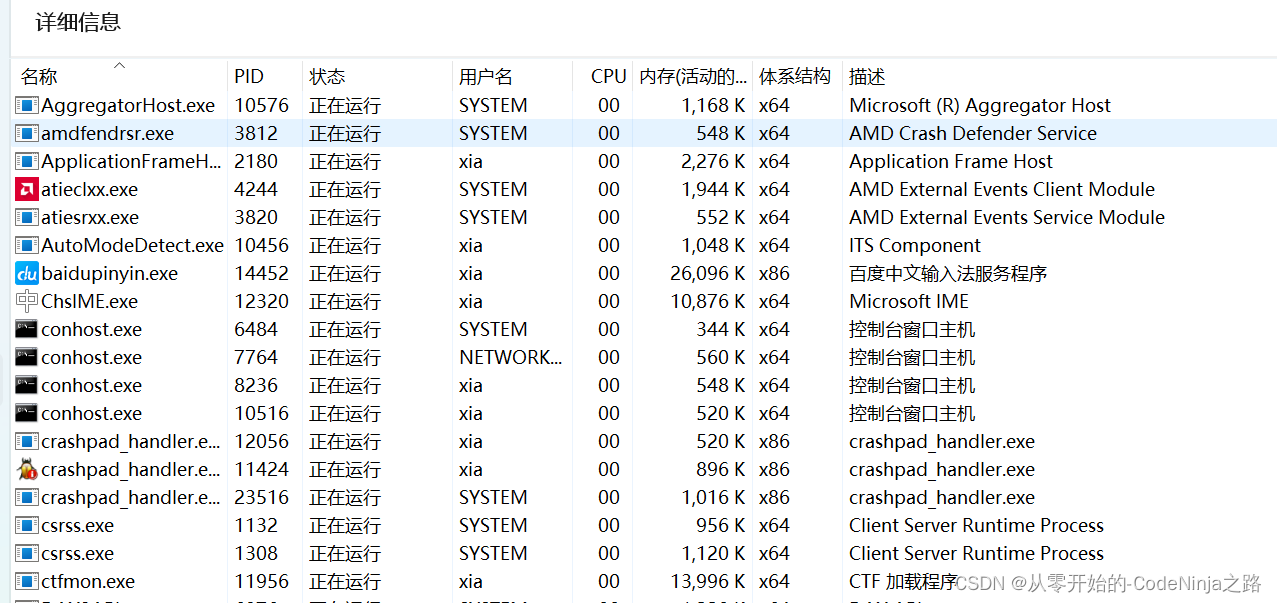Image resolution: width=1277 pixels, height=603 pixels.
Task: Select the atieclxx.exe process name
Action: click(x=90, y=189)
